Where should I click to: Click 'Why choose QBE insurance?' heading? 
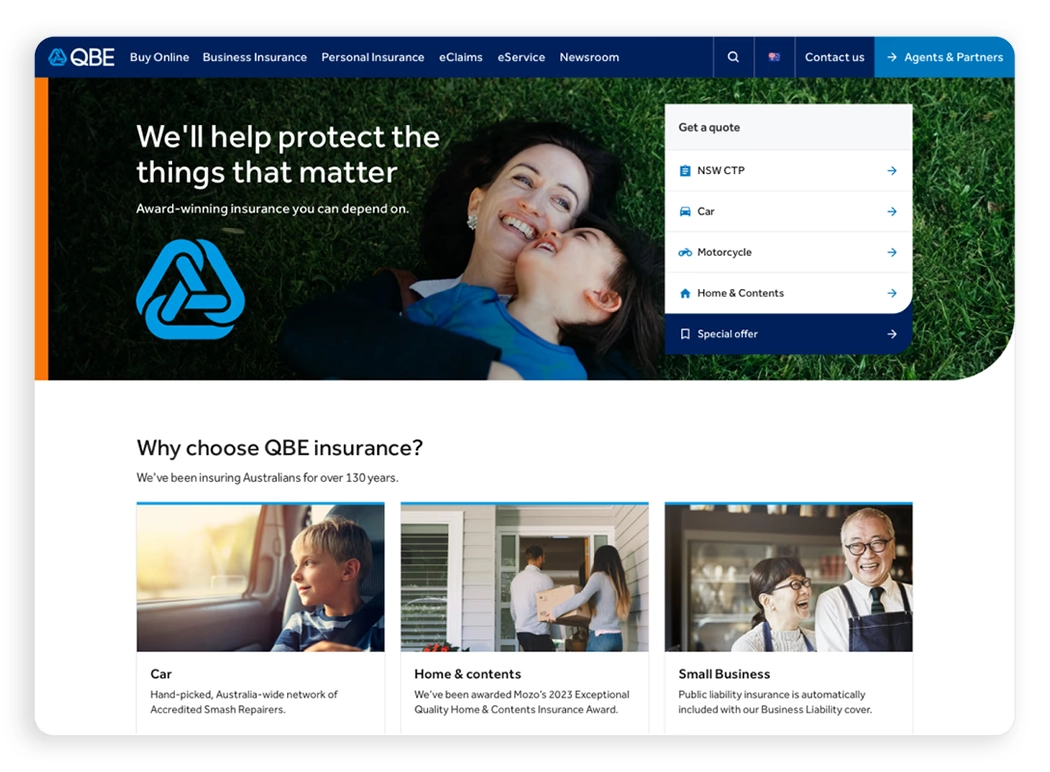pos(280,448)
